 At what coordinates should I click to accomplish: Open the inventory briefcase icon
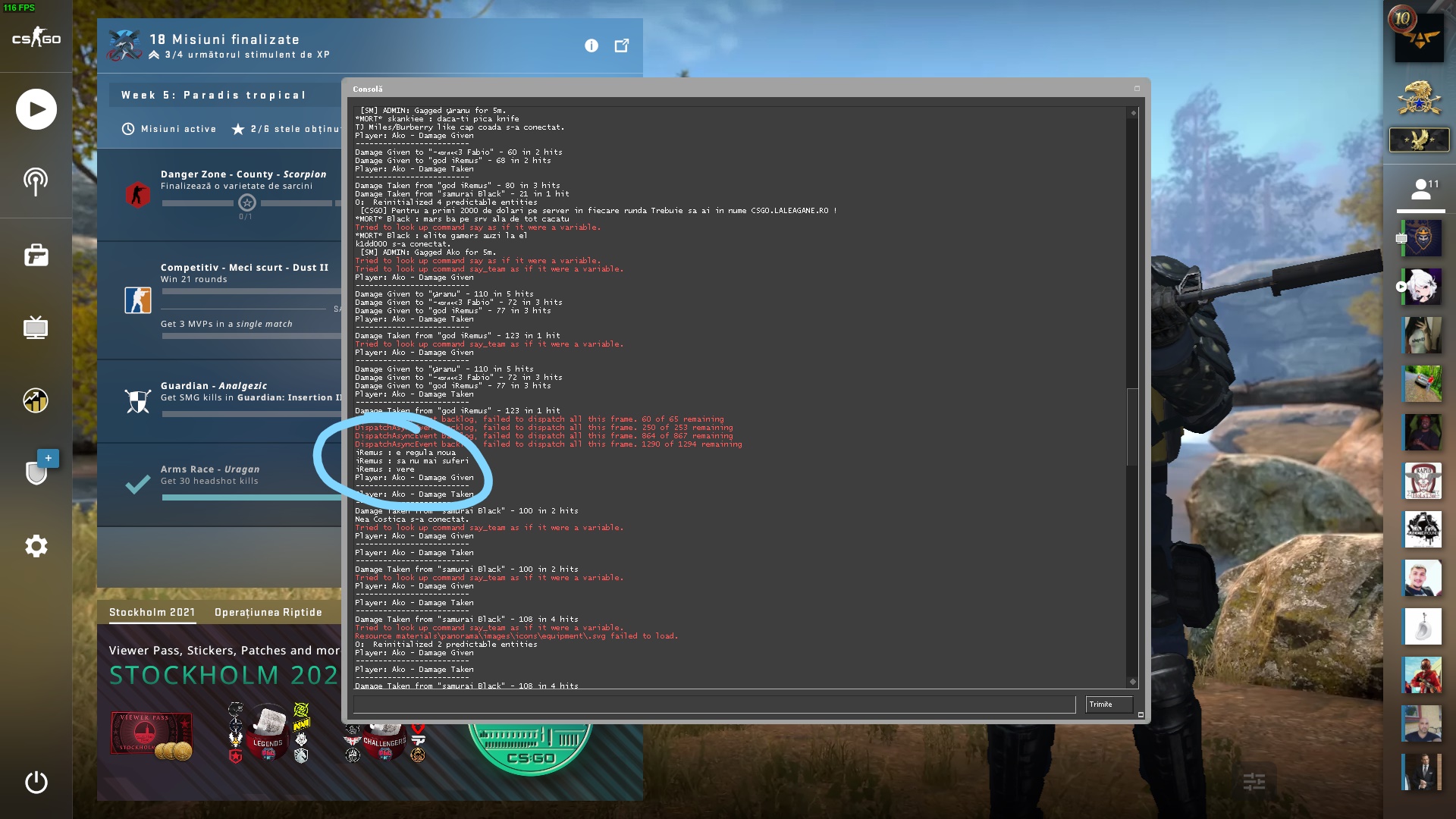[36, 256]
